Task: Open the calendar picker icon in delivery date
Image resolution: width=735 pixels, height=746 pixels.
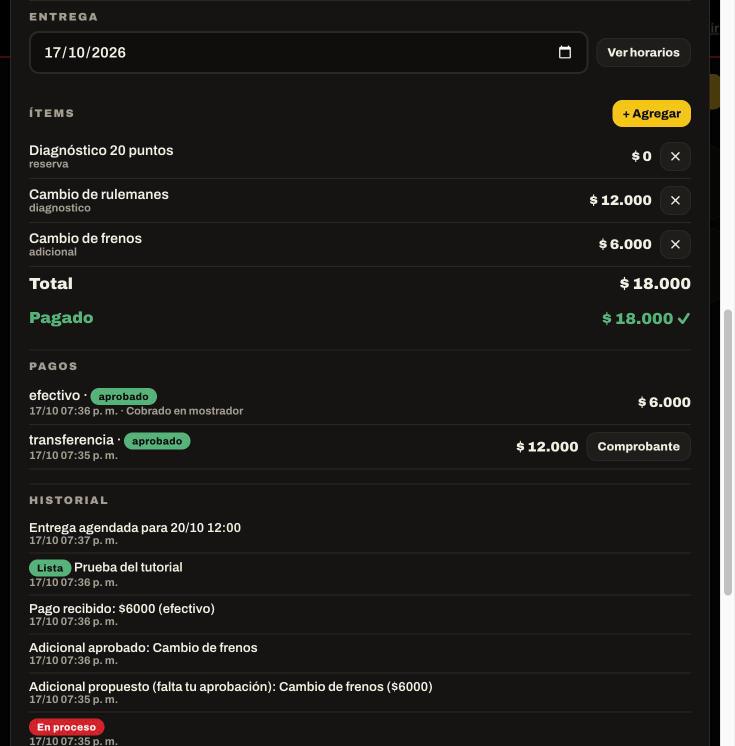Action: point(564,52)
